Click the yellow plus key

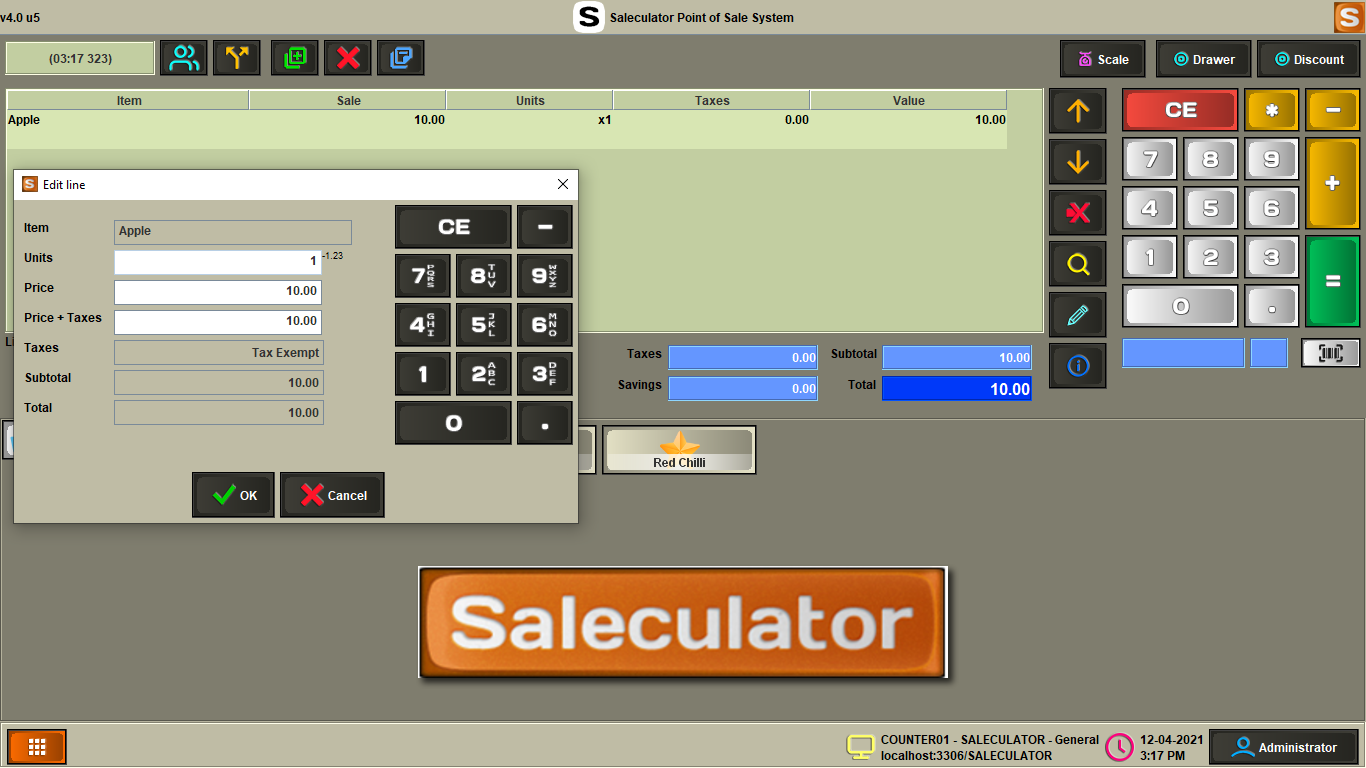(x=1333, y=184)
